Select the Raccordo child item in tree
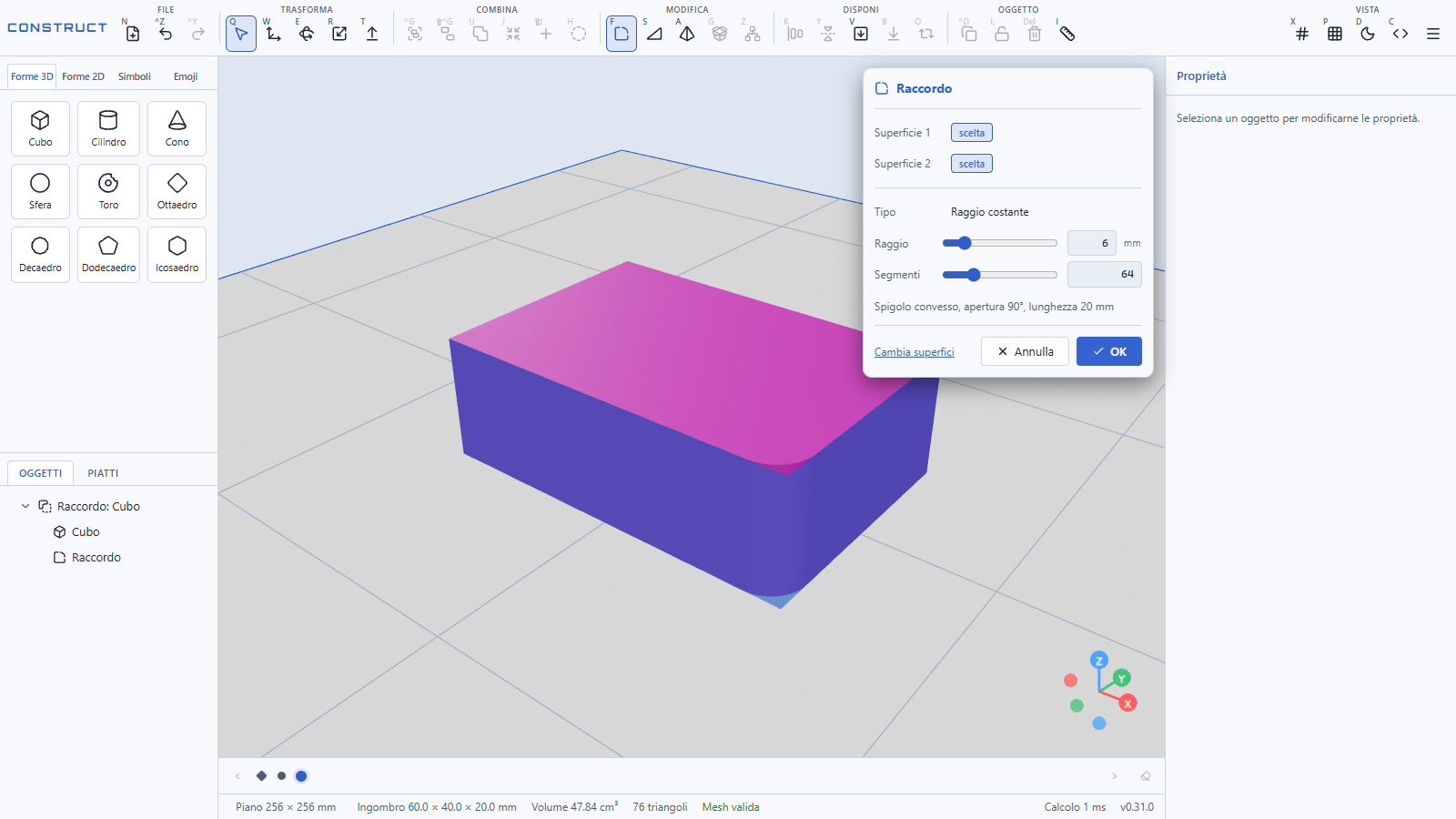Viewport: 1456px width, 819px height. [96, 557]
